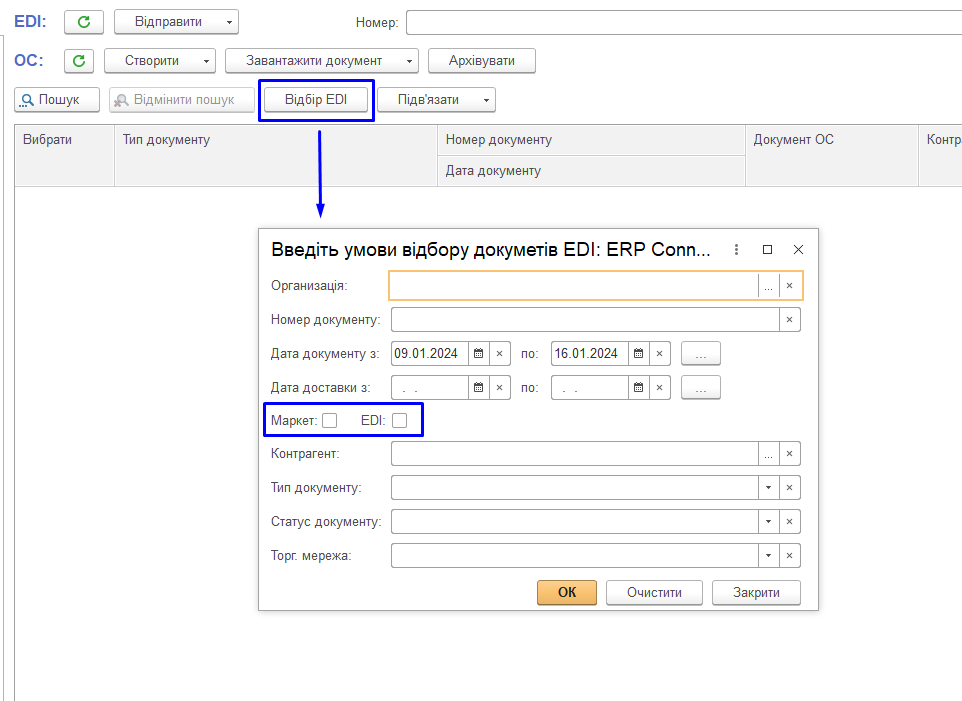The height and width of the screenshot is (701, 962).
Task: Enable the Маркет checkbox
Action: pos(329,421)
